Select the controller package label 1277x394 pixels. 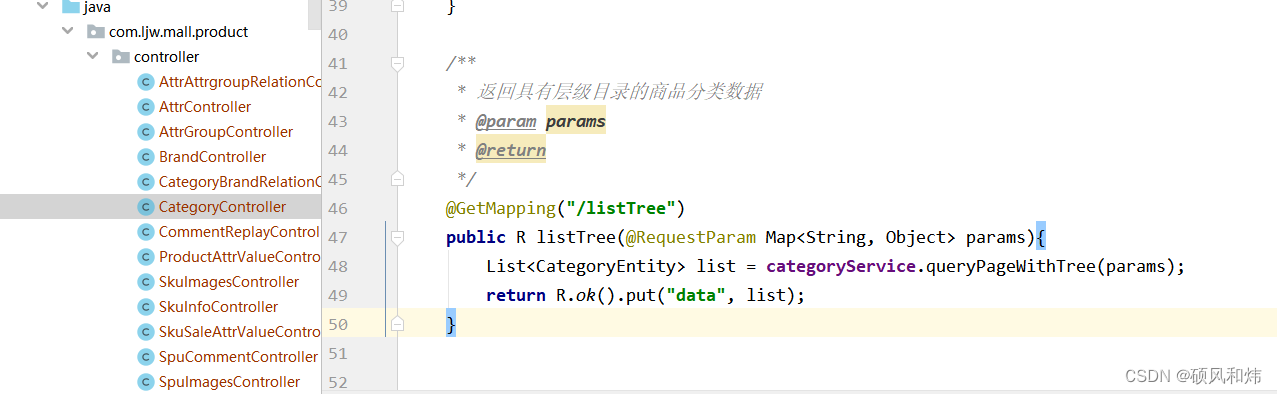[167, 56]
